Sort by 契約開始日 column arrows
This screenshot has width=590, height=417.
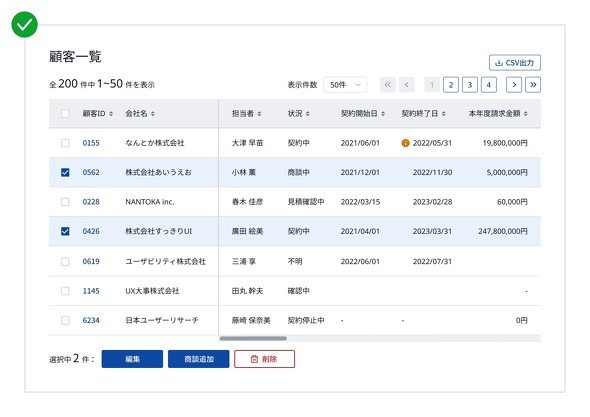pos(383,114)
